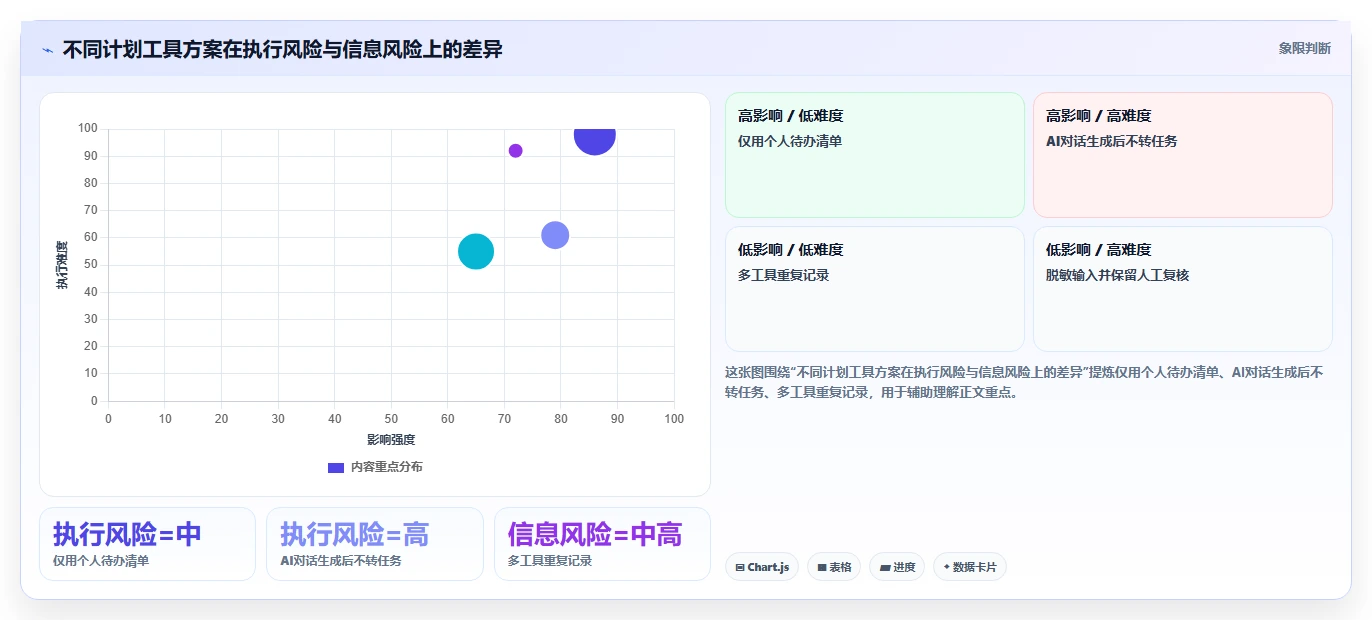
Task: Click the light blue bubble at 79
Action: (555, 235)
